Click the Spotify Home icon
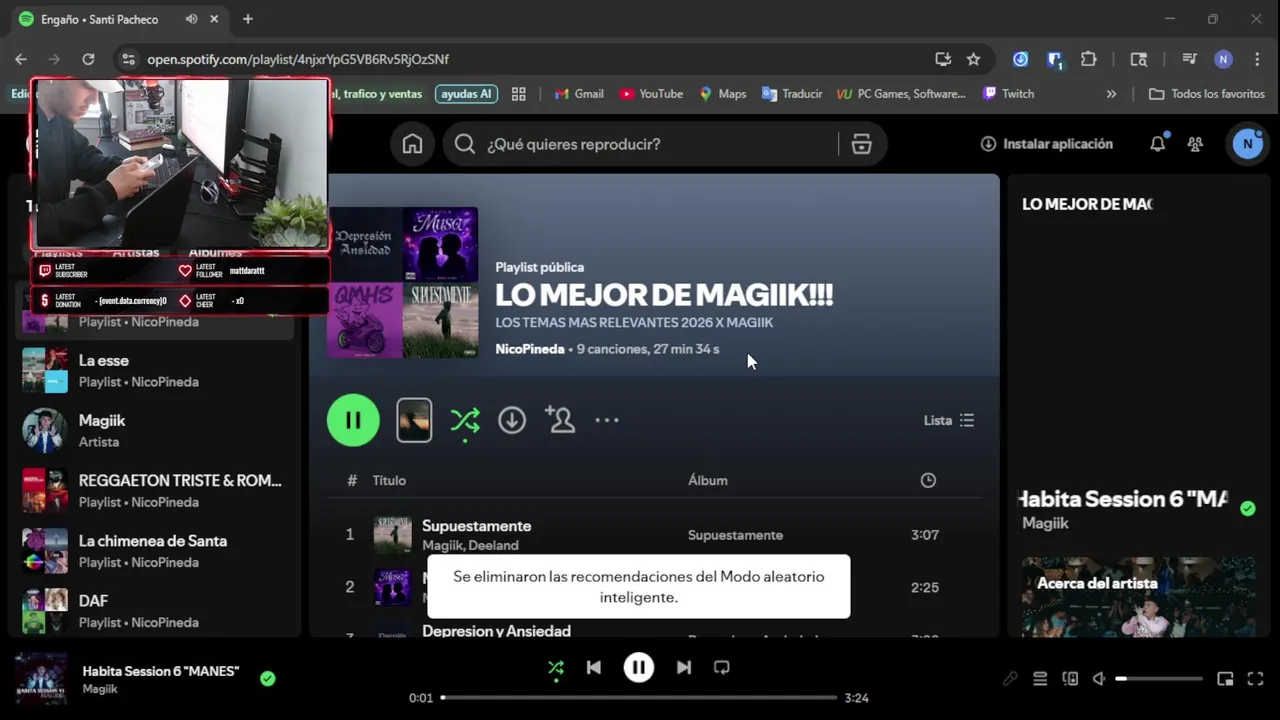Screen dimensions: 1280x720 [412, 144]
